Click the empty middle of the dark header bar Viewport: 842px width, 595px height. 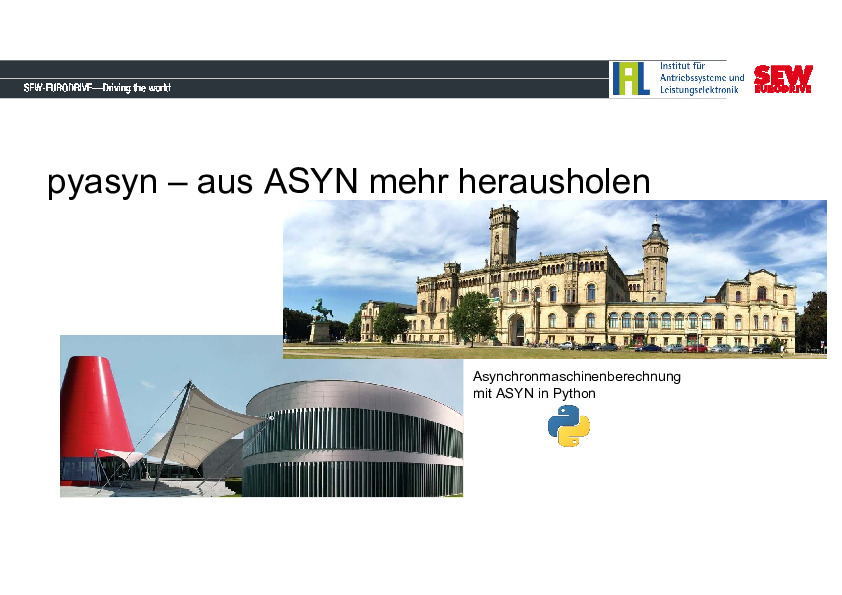(390, 88)
